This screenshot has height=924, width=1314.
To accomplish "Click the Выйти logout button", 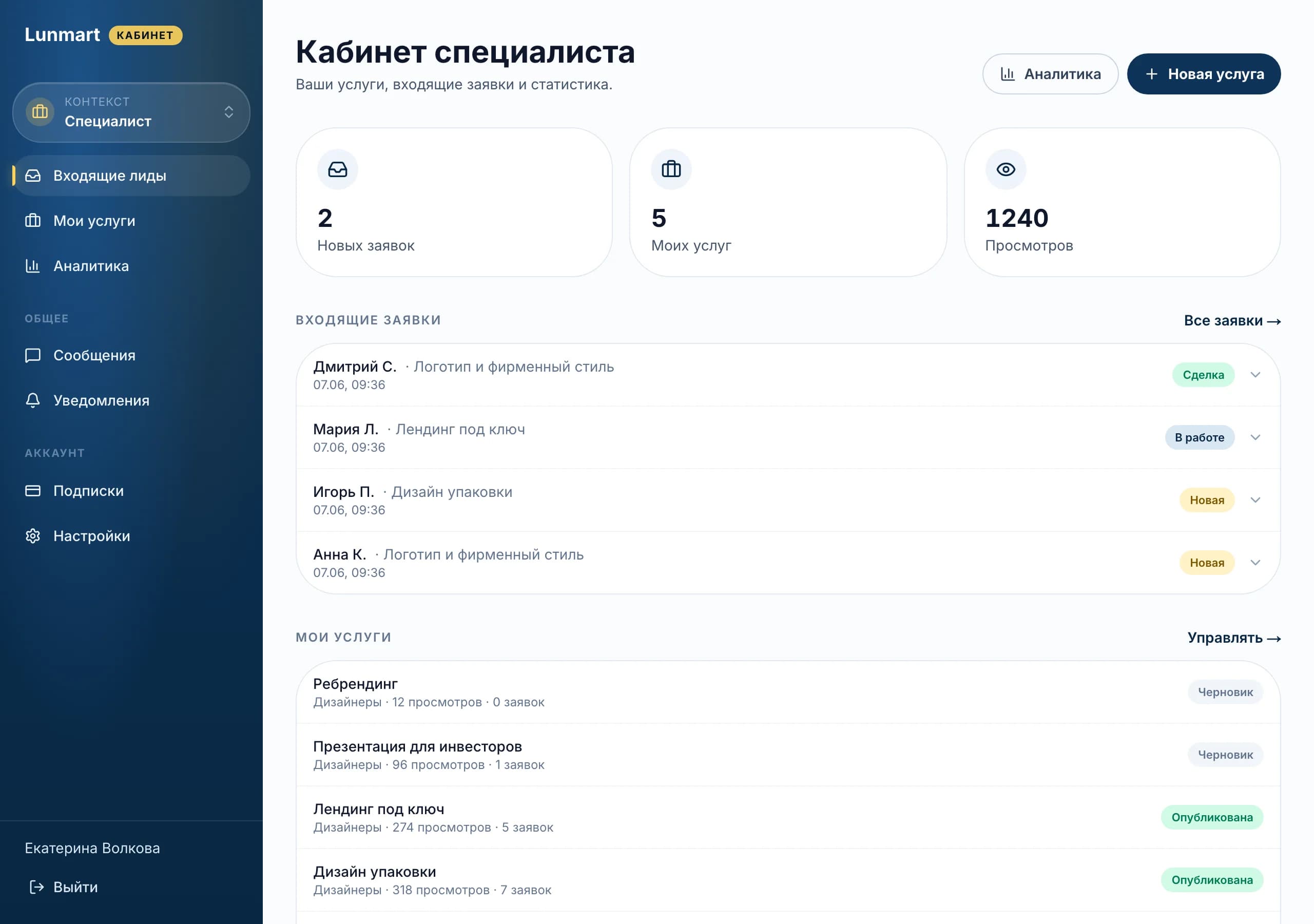I will pyautogui.click(x=64, y=887).
